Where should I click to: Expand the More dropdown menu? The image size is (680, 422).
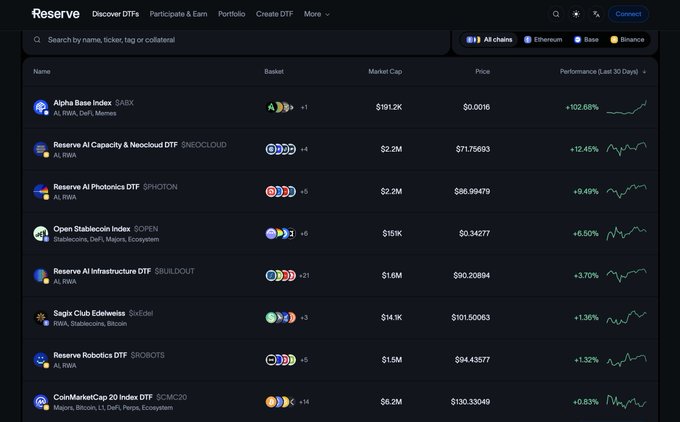[x=317, y=14]
